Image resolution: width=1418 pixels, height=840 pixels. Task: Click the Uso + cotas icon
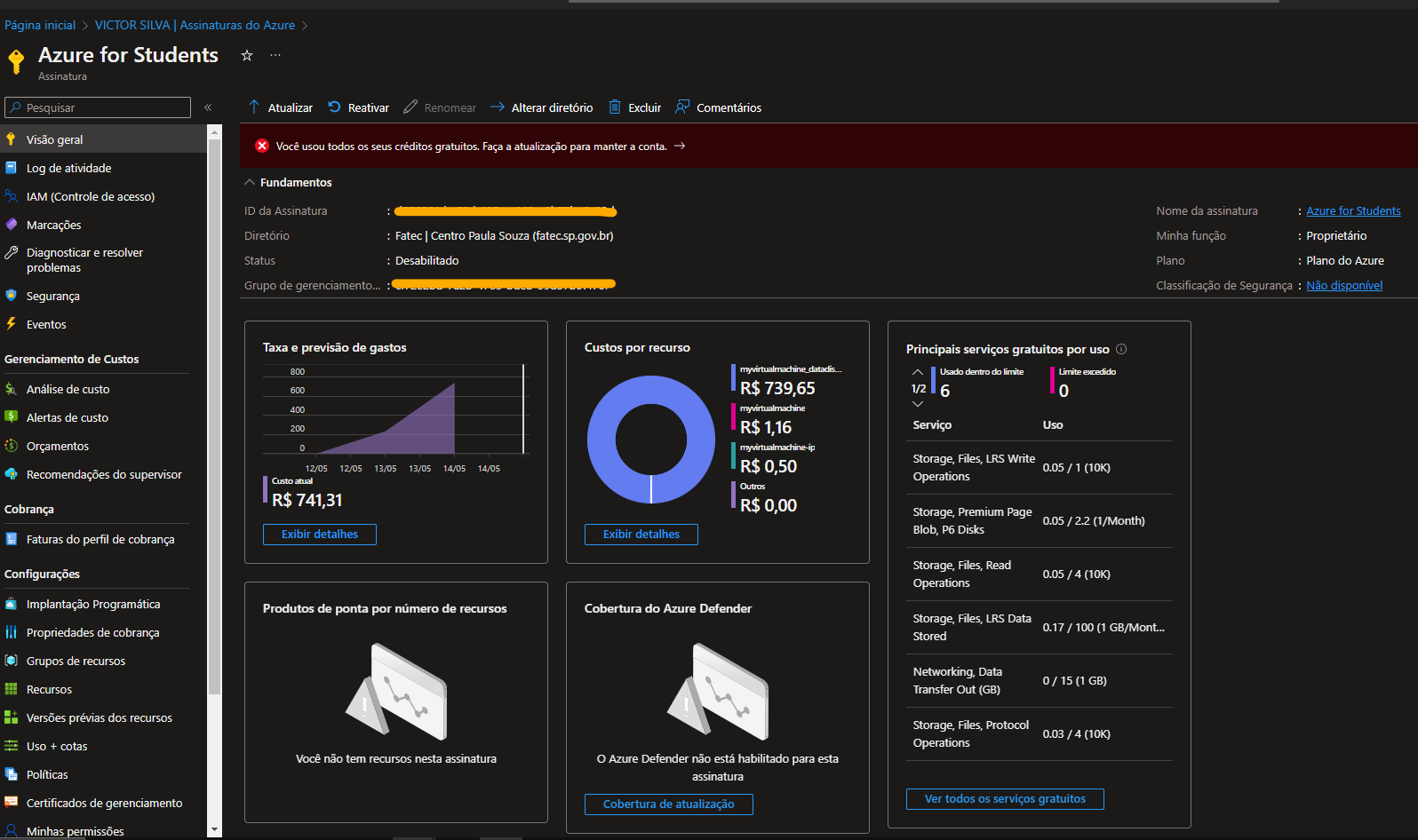[x=12, y=745]
